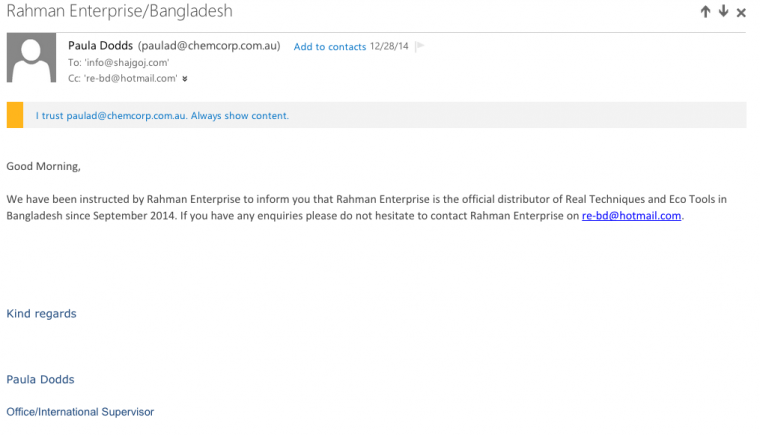Click sender name Paula Dodds in header
The height and width of the screenshot is (435, 760).
[101, 46]
